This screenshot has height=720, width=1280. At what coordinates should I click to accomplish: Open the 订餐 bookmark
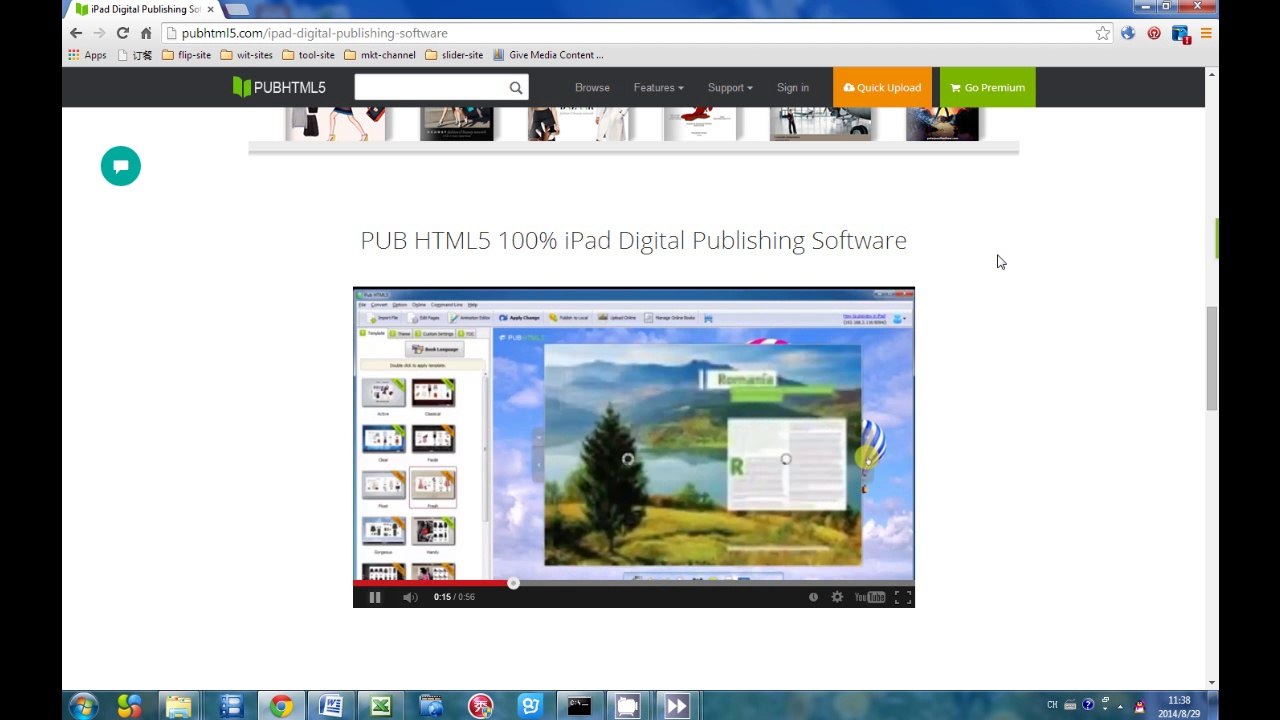pyautogui.click(x=135, y=55)
